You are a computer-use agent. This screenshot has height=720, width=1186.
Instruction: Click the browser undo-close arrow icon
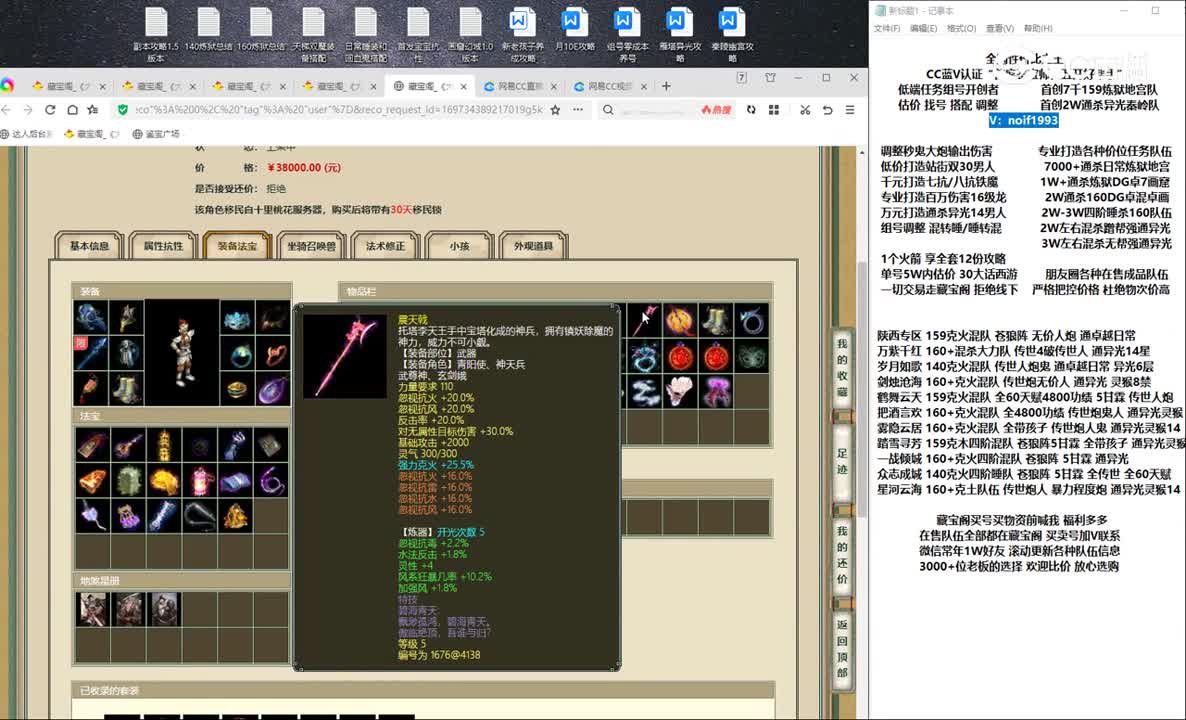pyautogui.click(x=827, y=110)
